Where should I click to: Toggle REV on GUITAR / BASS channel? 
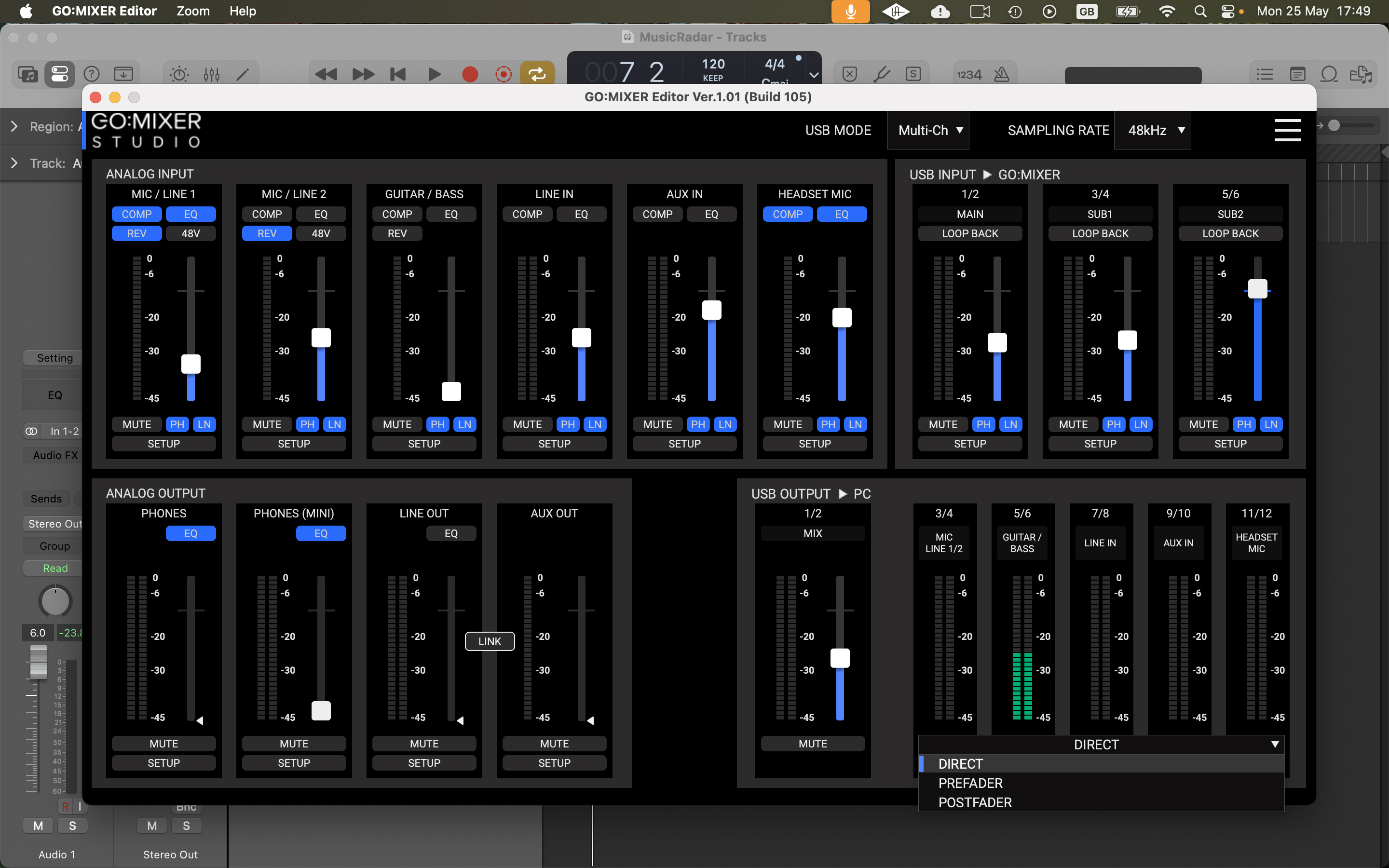[397, 234]
